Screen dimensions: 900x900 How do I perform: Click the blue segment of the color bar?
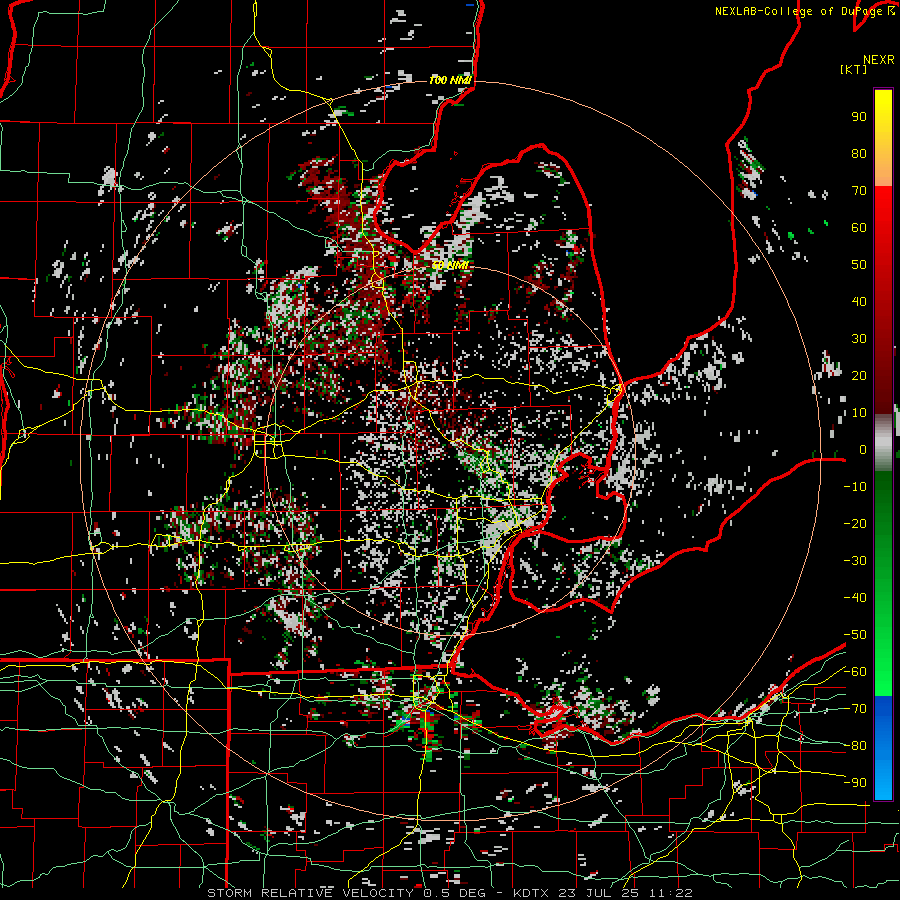pos(883,746)
